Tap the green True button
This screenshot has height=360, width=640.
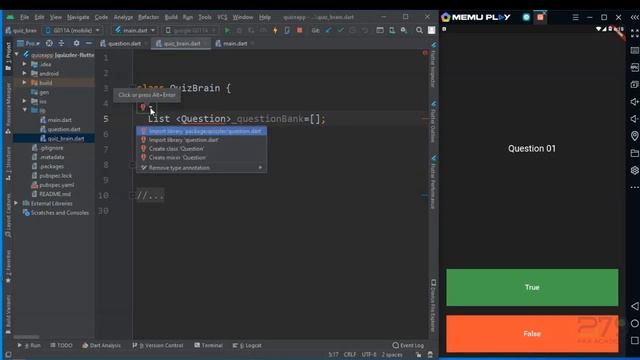(532, 287)
